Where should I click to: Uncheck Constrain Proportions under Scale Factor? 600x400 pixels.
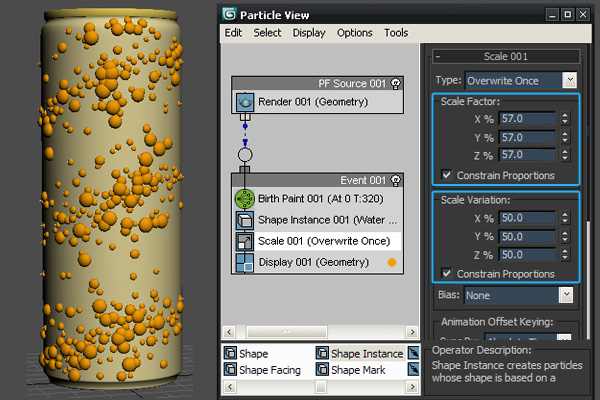click(x=447, y=176)
